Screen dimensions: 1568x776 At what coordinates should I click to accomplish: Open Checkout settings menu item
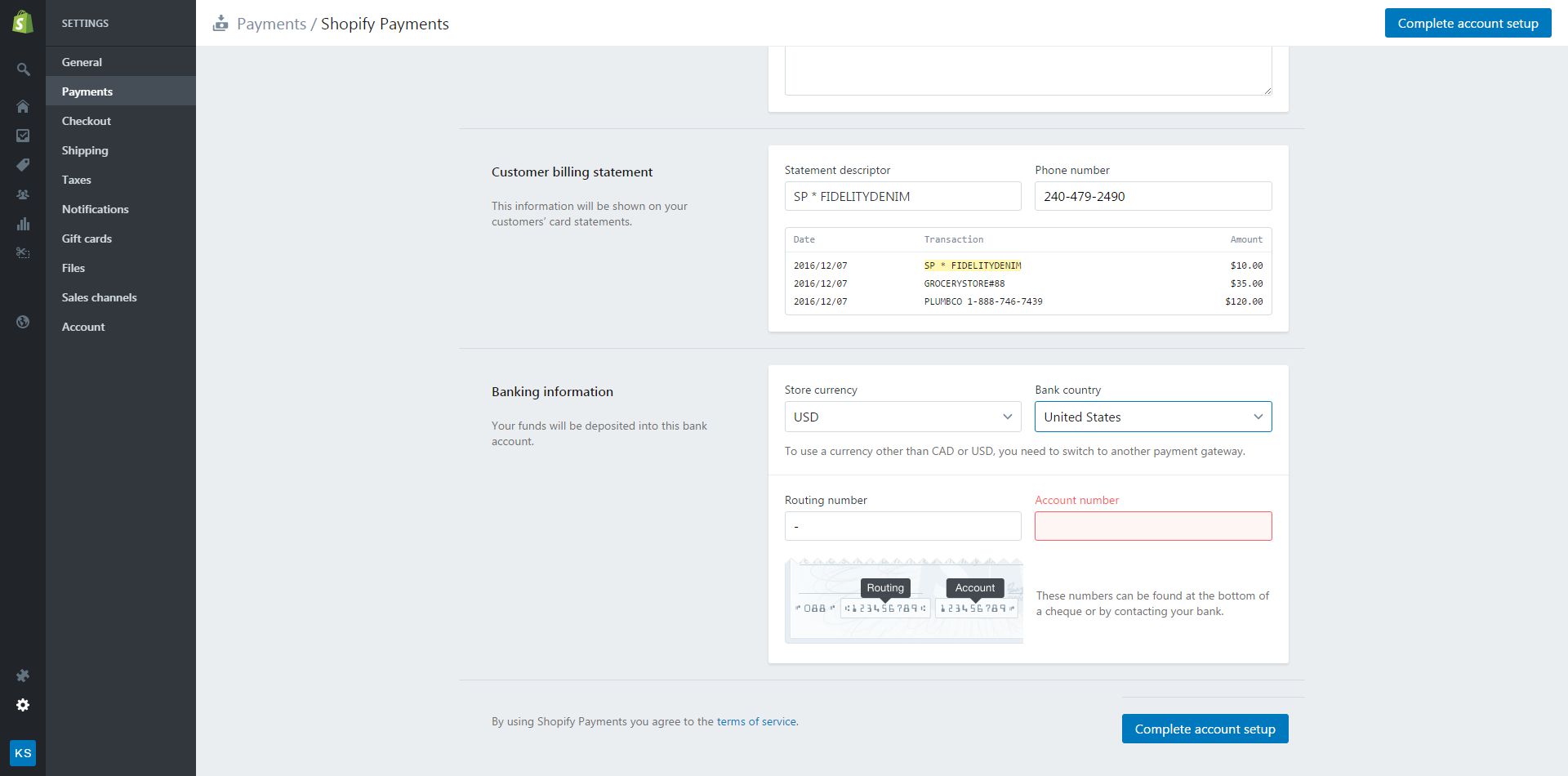pyautogui.click(x=87, y=121)
